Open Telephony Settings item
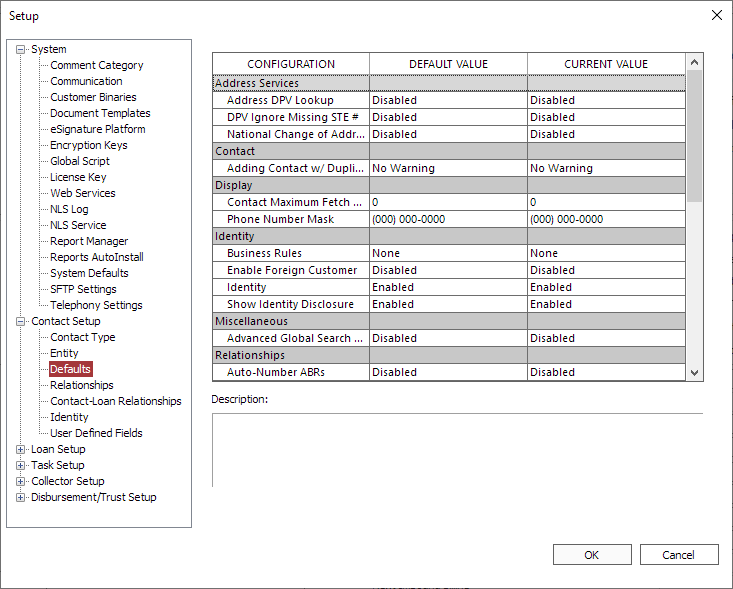The height and width of the screenshot is (589, 733). point(96,305)
